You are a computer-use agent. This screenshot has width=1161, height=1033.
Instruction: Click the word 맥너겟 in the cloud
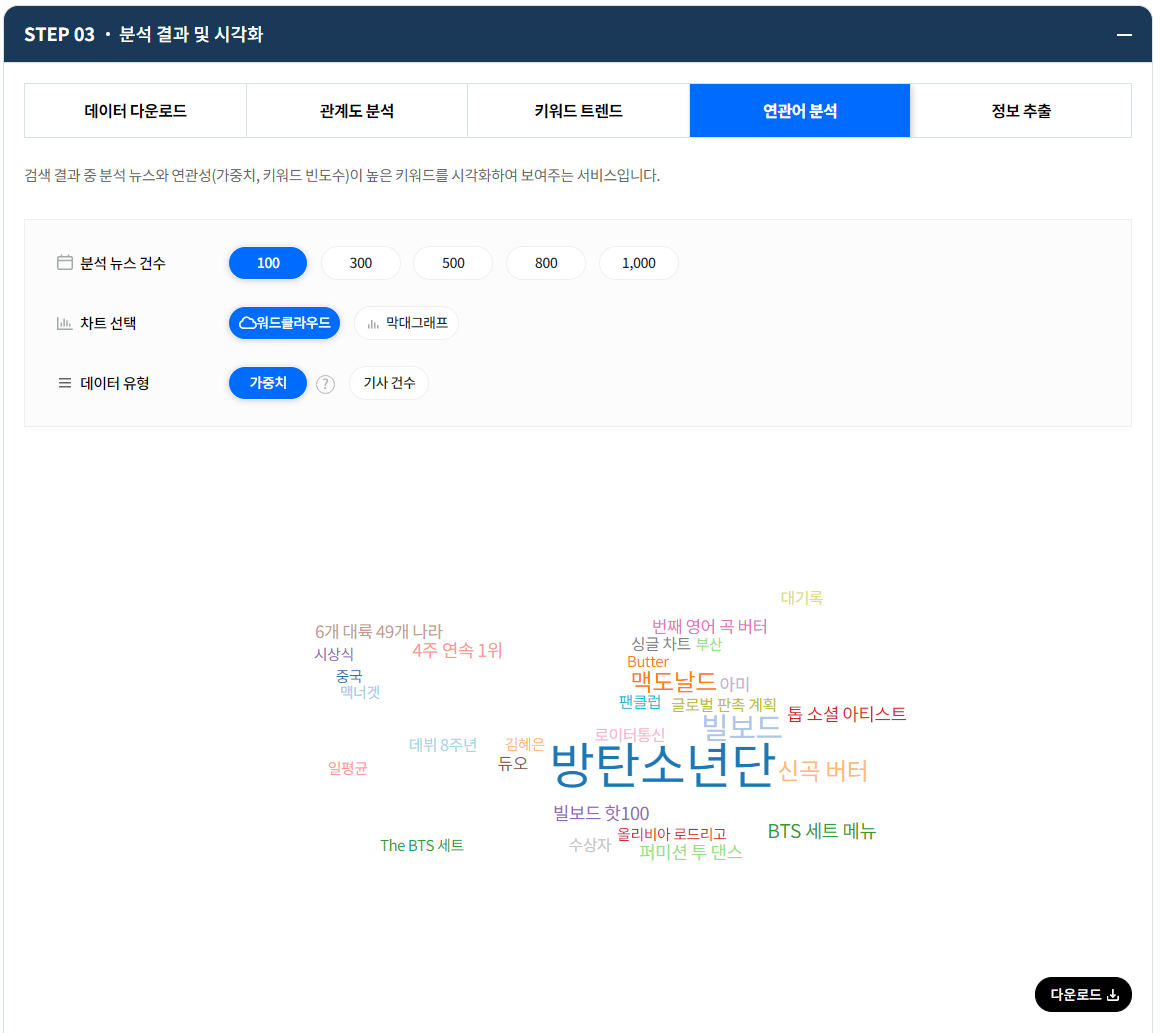(x=360, y=692)
